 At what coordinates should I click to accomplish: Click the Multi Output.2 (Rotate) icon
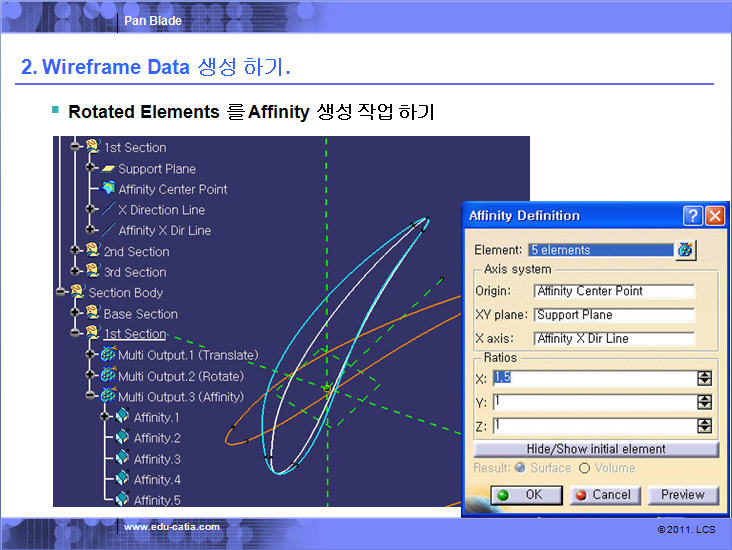[108, 376]
